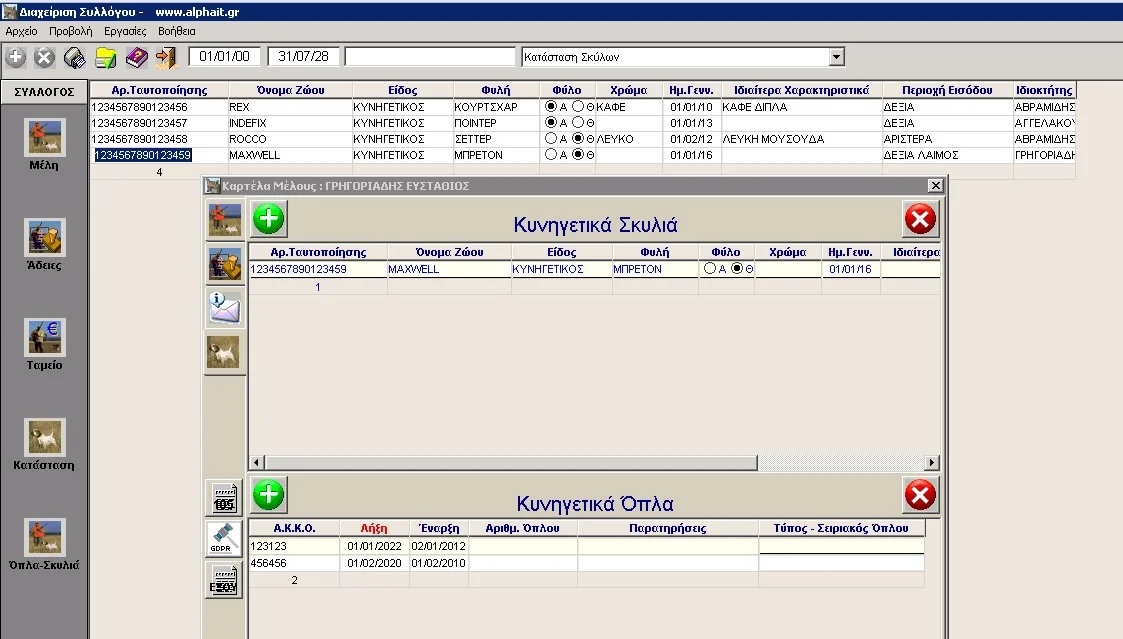1123x639 pixels.
Task: Click the hunter license icon in member card
Action: [224, 264]
